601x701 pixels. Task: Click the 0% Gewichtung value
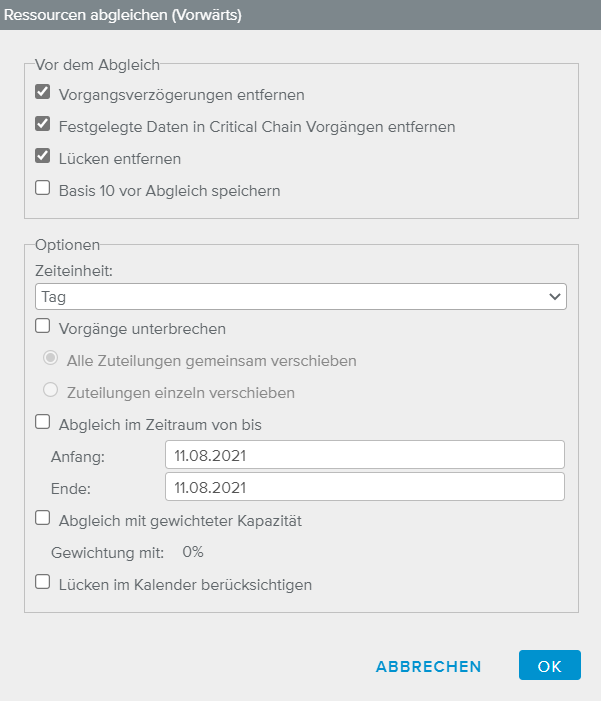pos(193,551)
